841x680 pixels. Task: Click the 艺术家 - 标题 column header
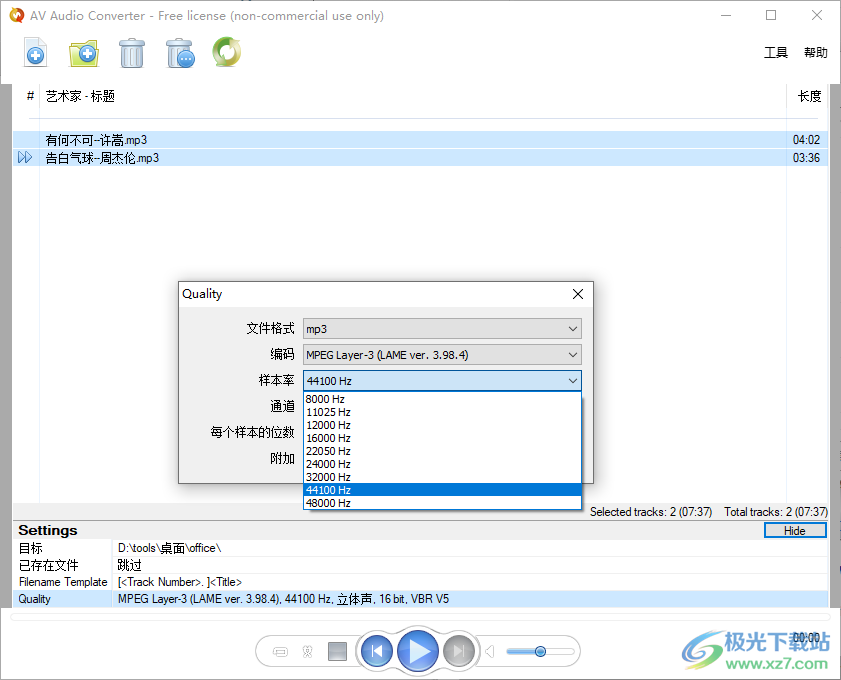click(x=80, y=96)
